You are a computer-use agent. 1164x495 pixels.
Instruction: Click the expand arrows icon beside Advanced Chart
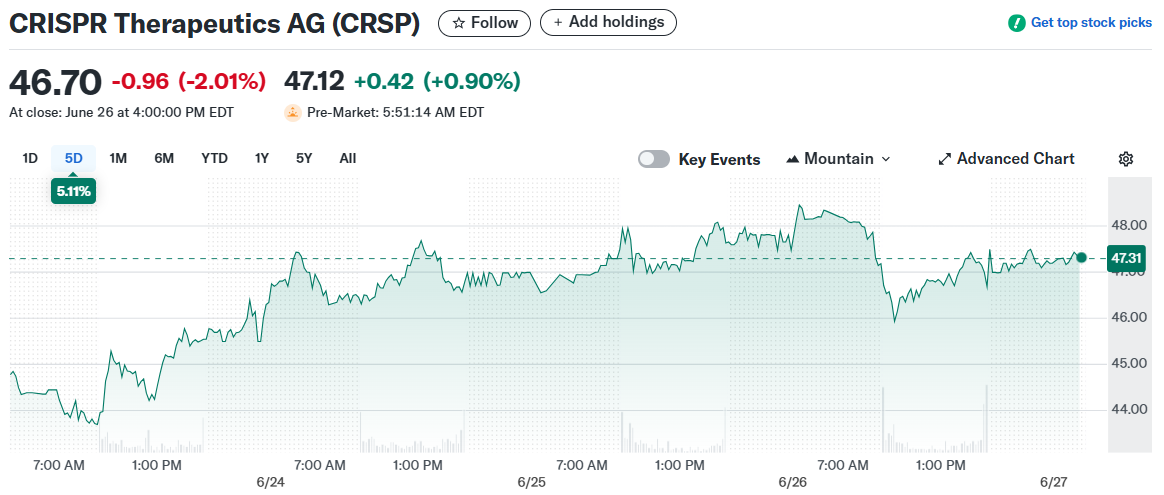[x=945, y=159]
